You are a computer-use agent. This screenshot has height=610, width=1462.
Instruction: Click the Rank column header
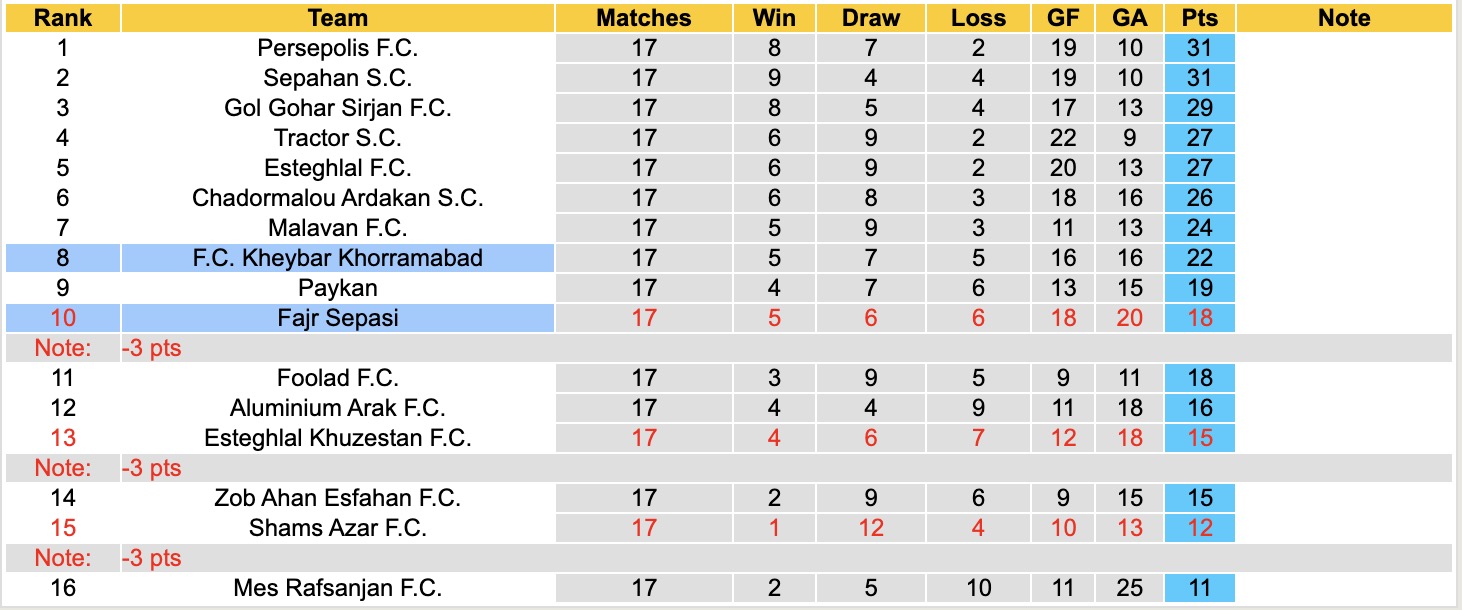pyautogui.click(x=62, y=18)
